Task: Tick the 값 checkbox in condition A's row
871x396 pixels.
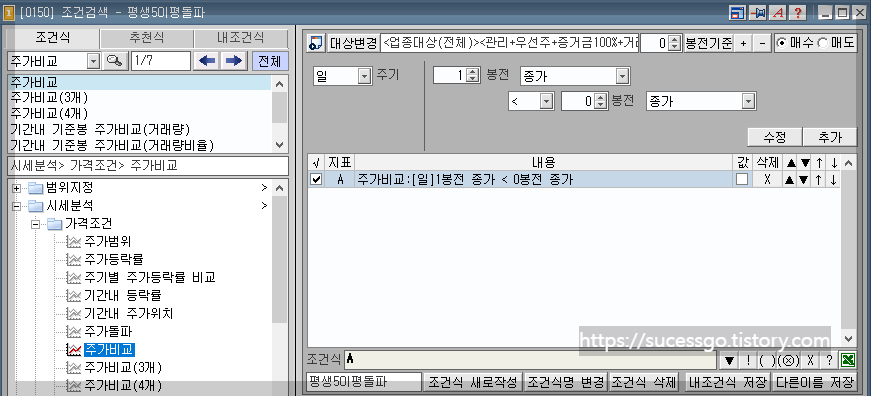Action: tap(742, 179)
